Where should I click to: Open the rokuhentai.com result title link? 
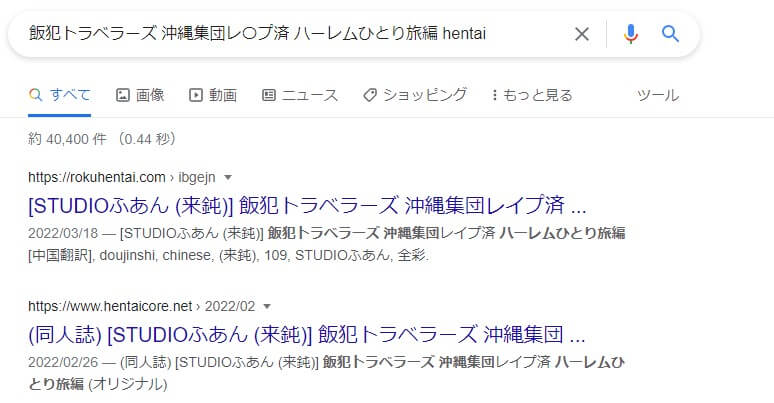tap(307, 205)
